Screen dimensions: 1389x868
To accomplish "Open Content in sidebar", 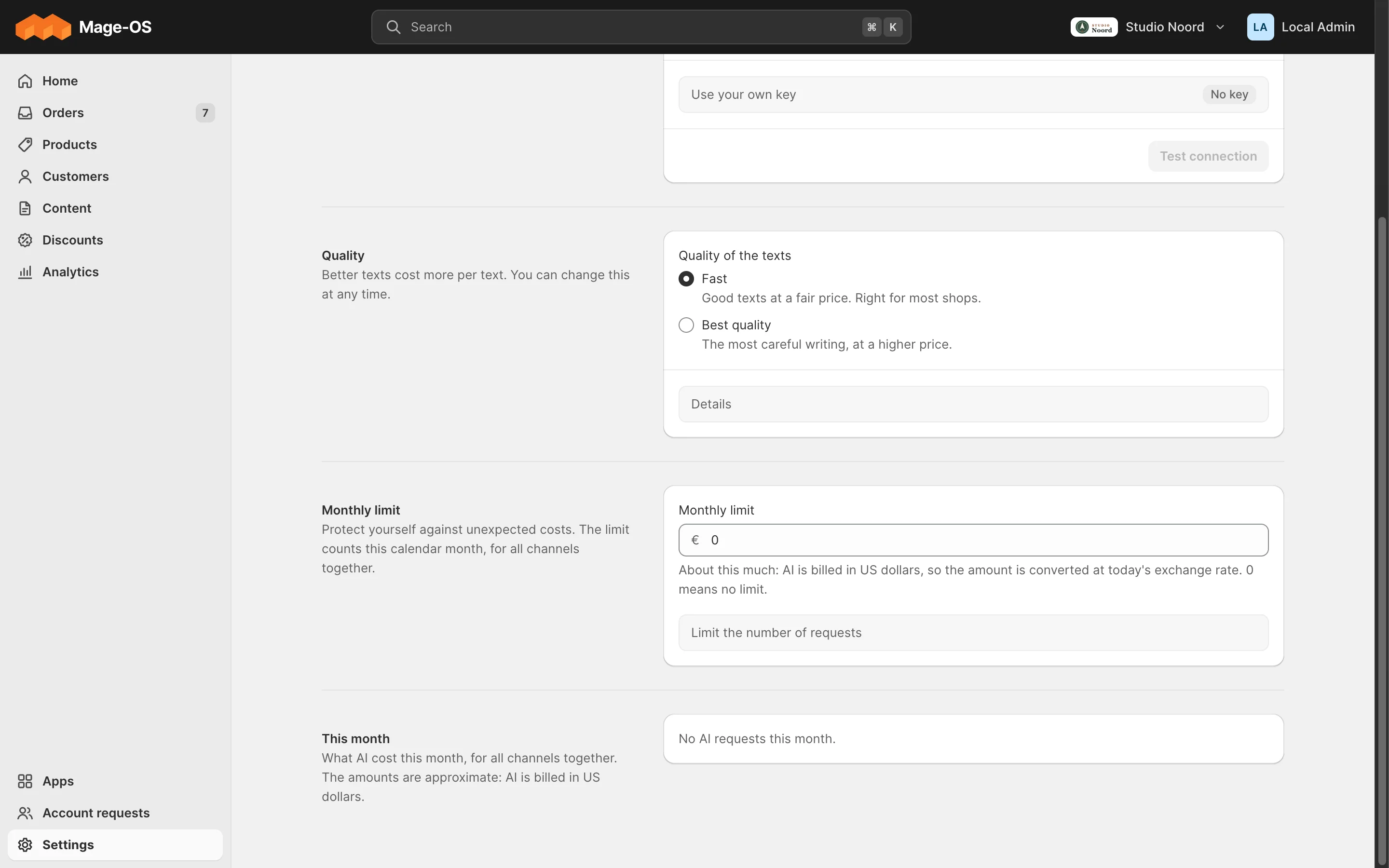I will tap(115, 208).
